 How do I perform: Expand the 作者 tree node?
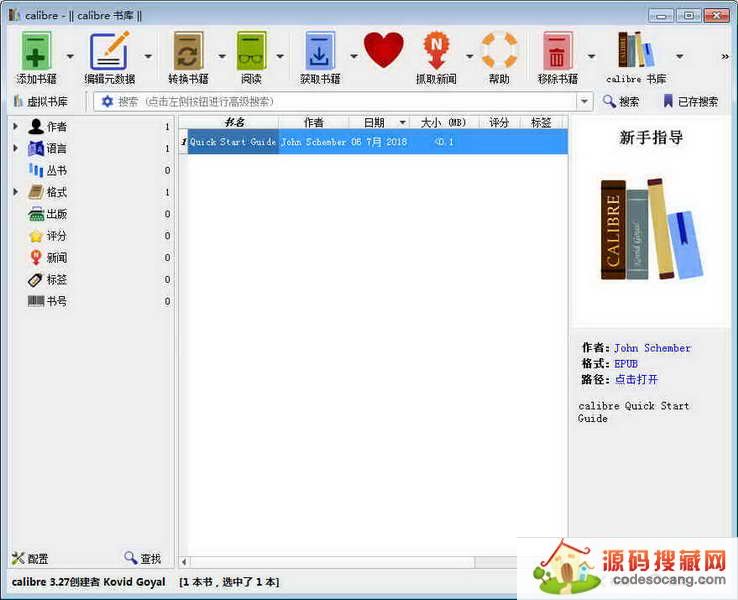[x=15, y=127]
